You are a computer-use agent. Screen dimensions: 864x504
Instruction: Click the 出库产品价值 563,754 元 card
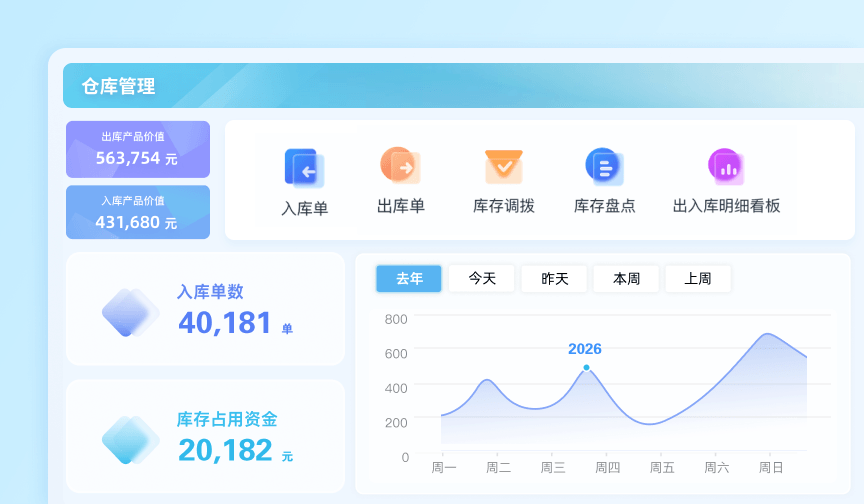tap(138, 149)
